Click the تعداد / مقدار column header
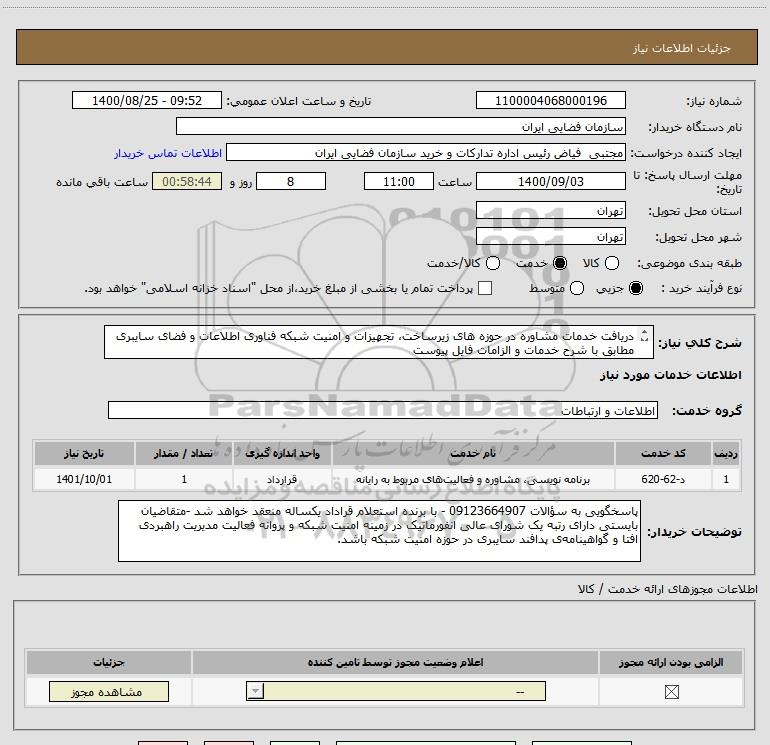The width and height of the screenshot is (770, 745). point(184,453)
